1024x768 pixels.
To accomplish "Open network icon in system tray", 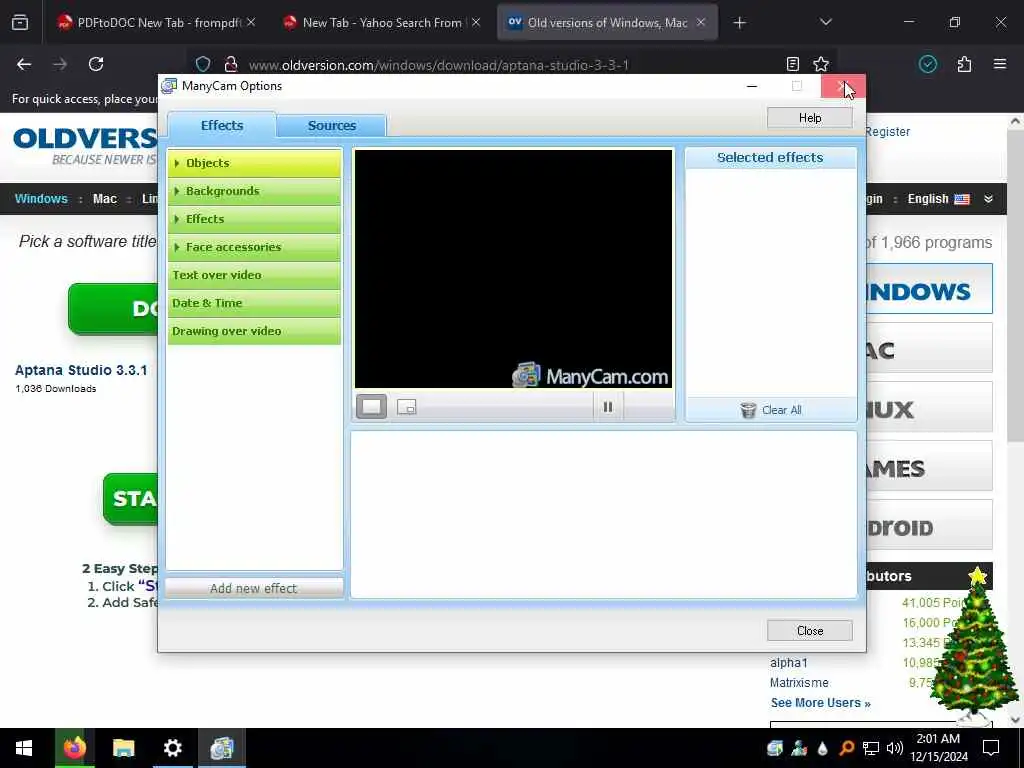I will click(x=871, y=748).
